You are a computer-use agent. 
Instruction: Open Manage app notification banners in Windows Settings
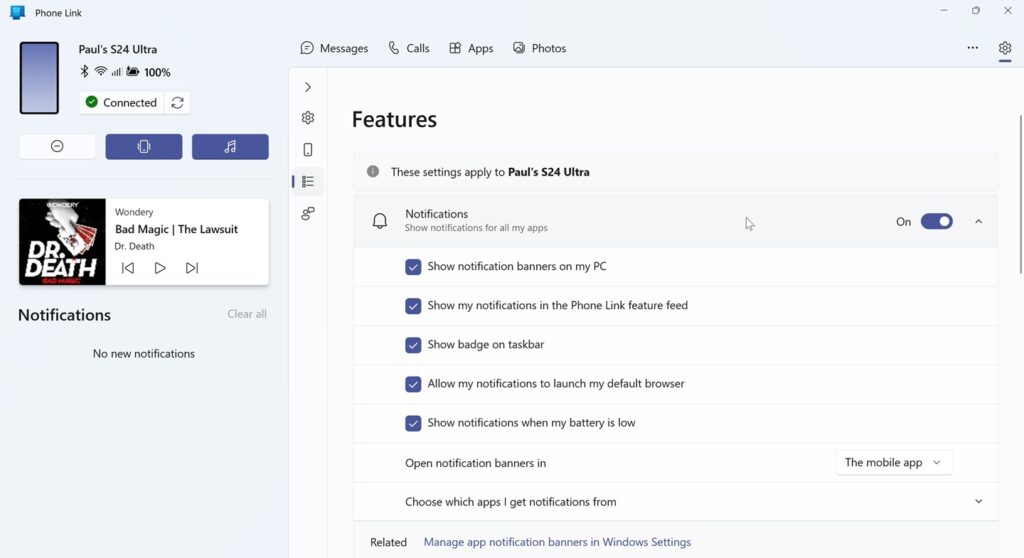pyautogui.click(x=557, y=542)
